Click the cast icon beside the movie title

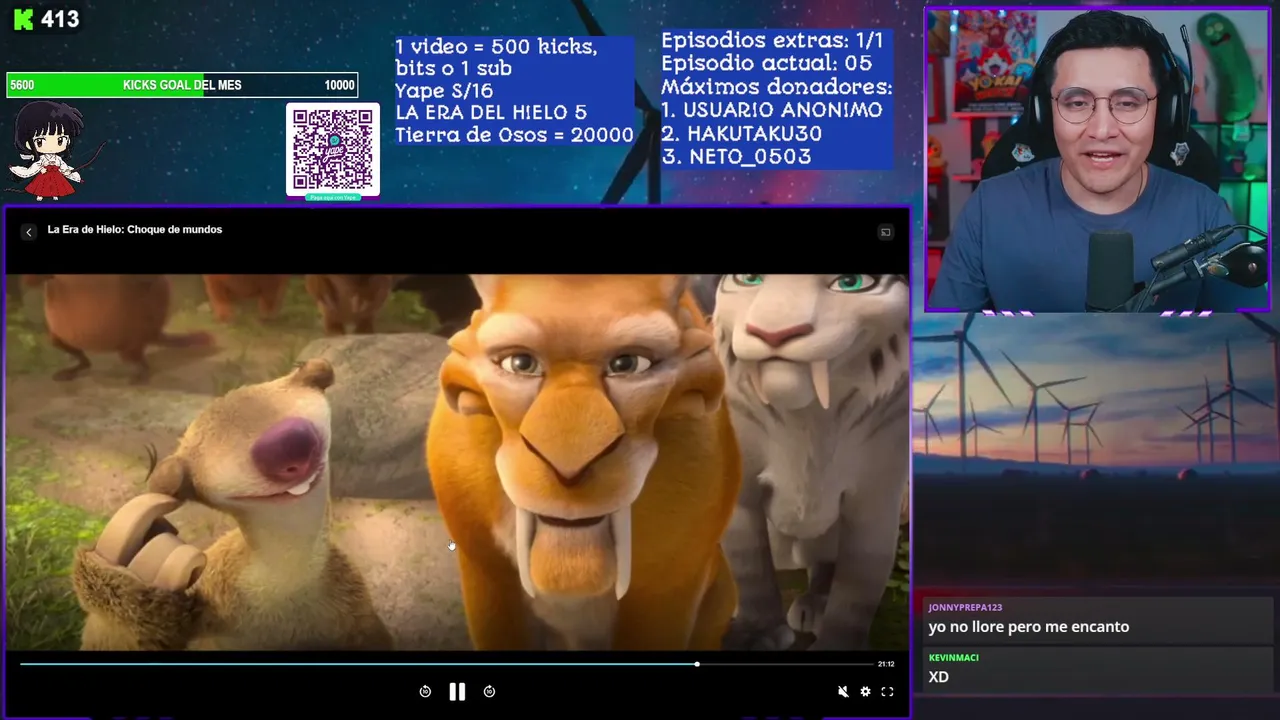(x=885, y=232)
